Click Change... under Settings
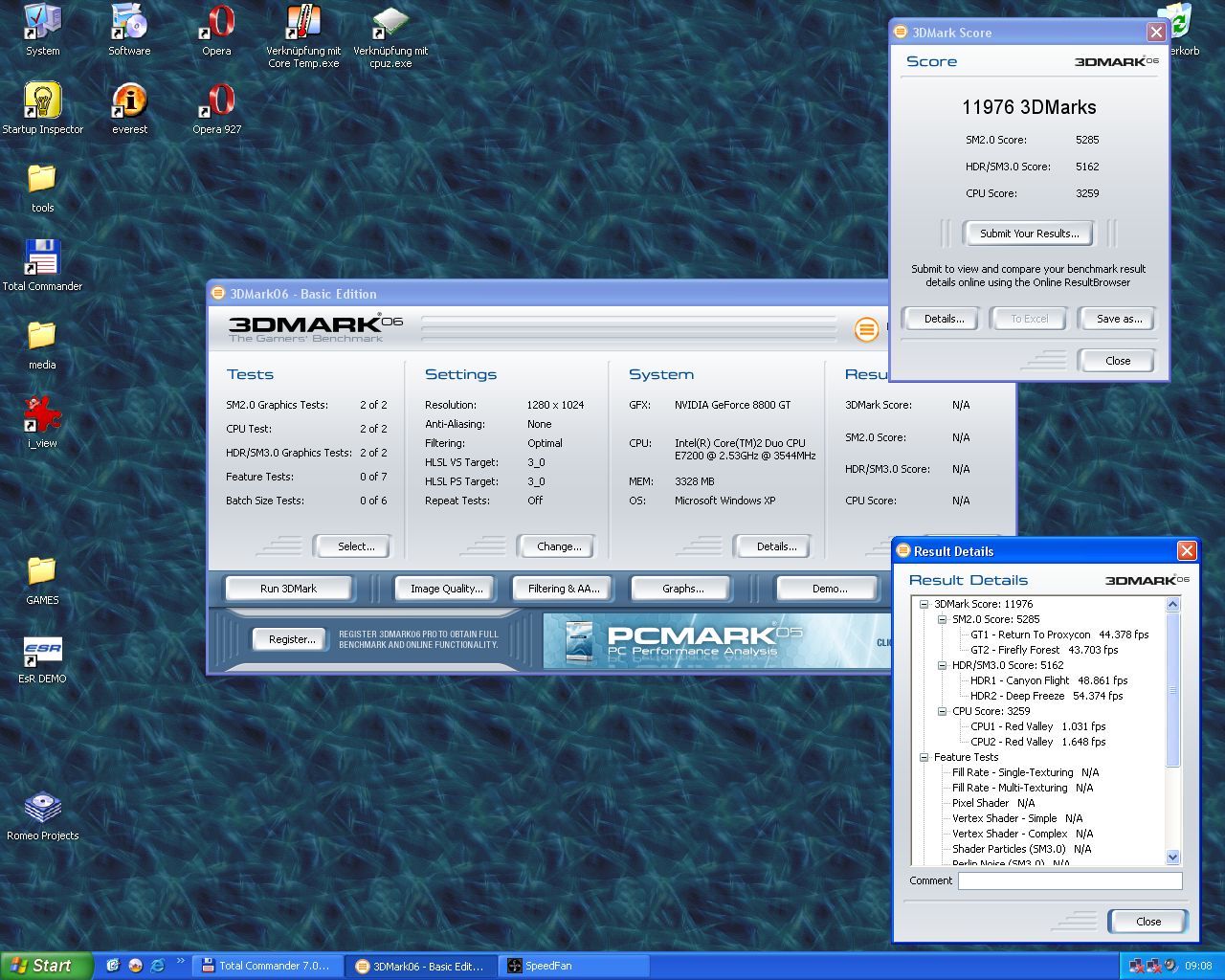 click(x=559, y=546)
